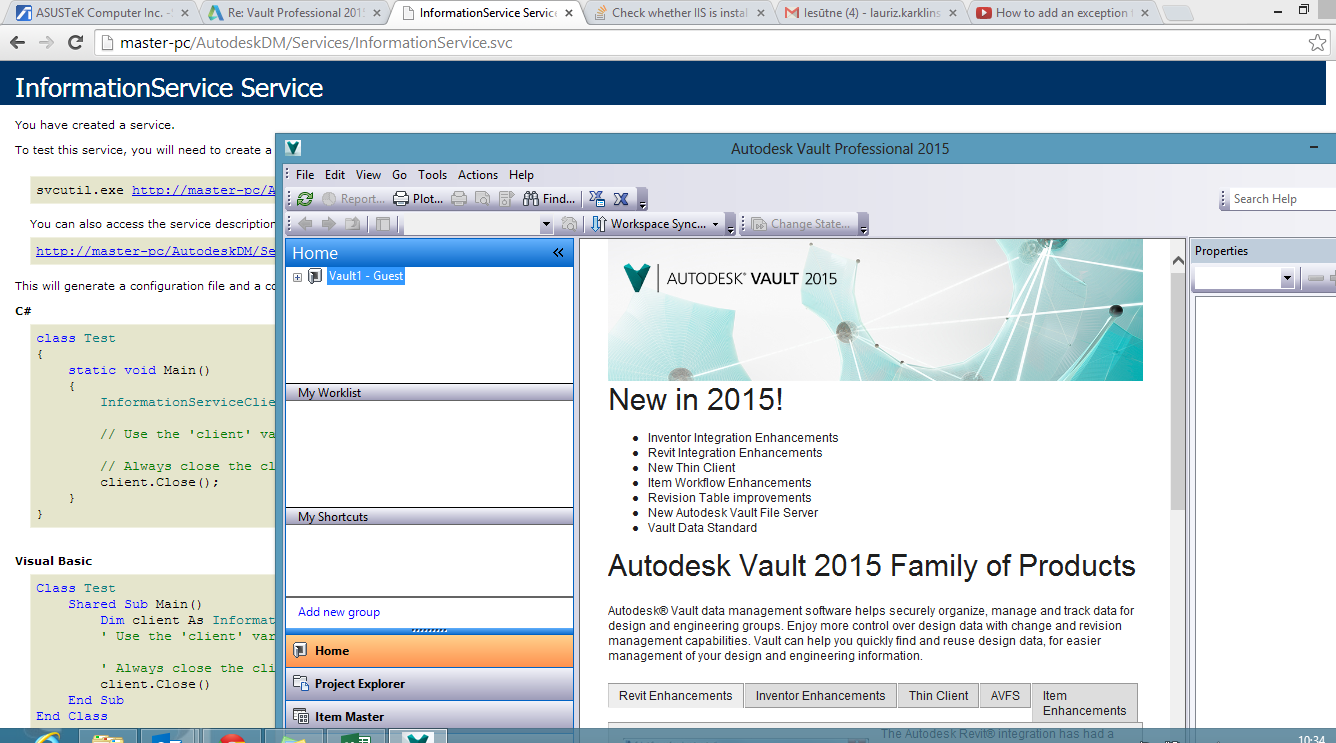Select the Home navigation button
Screen dimensions: 1336x743
click(x=429, y=650)
